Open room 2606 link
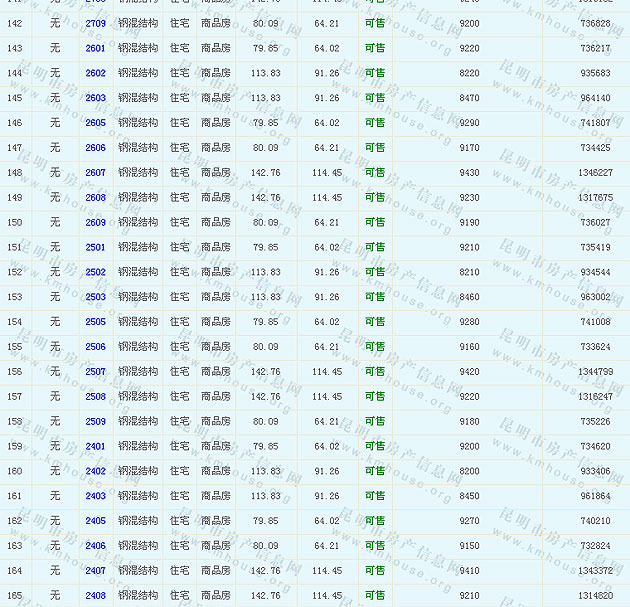This screenshot has height=607, width=630. click(x=95, y=148)
